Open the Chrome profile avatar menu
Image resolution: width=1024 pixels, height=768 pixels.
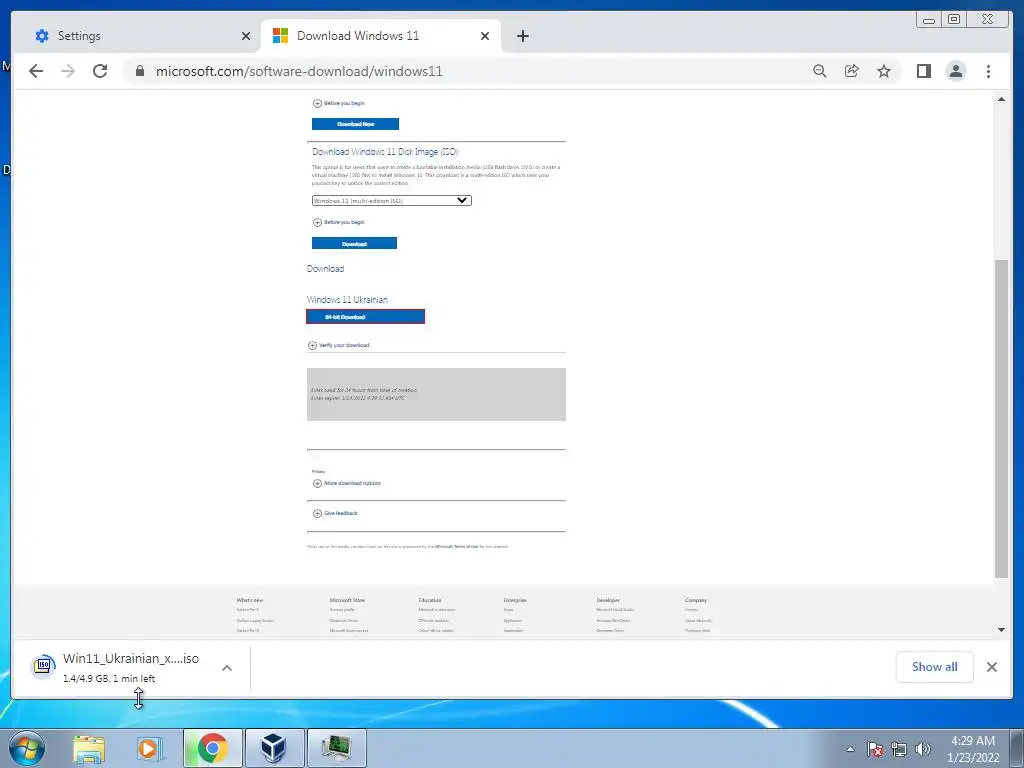tap(955, 71)
